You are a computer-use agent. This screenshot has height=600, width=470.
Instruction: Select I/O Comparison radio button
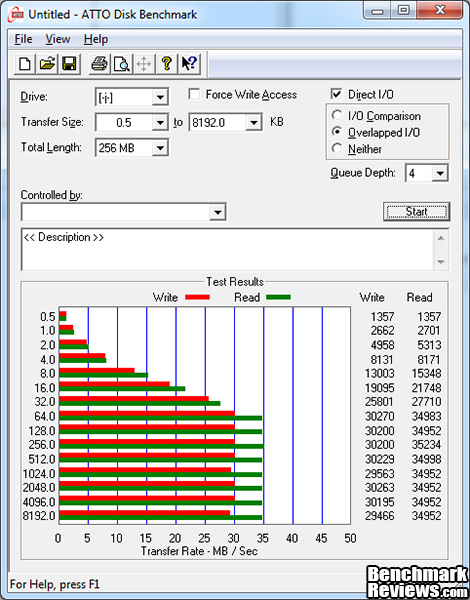337,115
